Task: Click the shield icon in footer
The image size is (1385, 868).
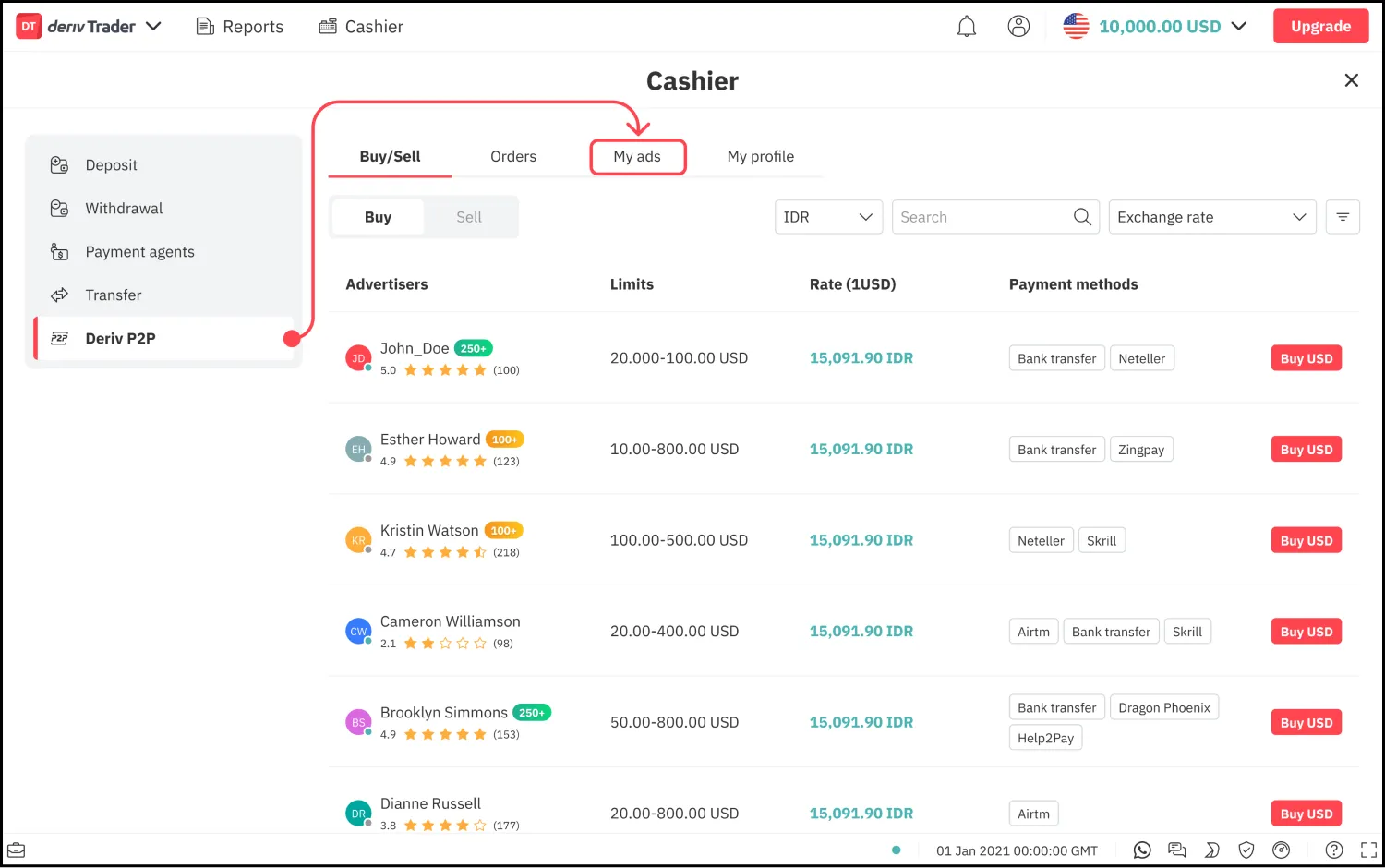Action: pyautogui.click(x=1246, y=850)
